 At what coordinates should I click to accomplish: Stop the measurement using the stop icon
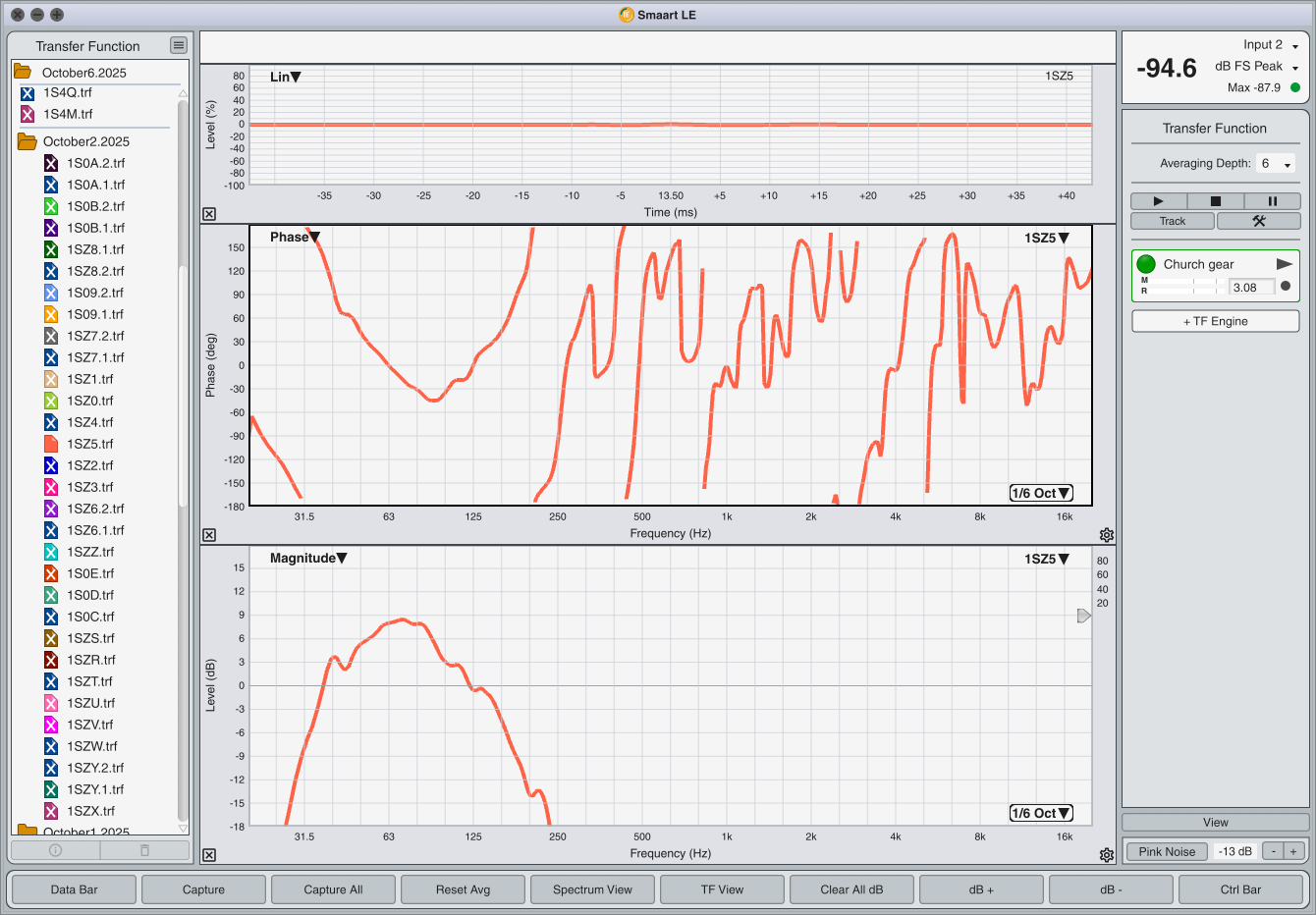pyautogui.click(x=1215, y=201)
